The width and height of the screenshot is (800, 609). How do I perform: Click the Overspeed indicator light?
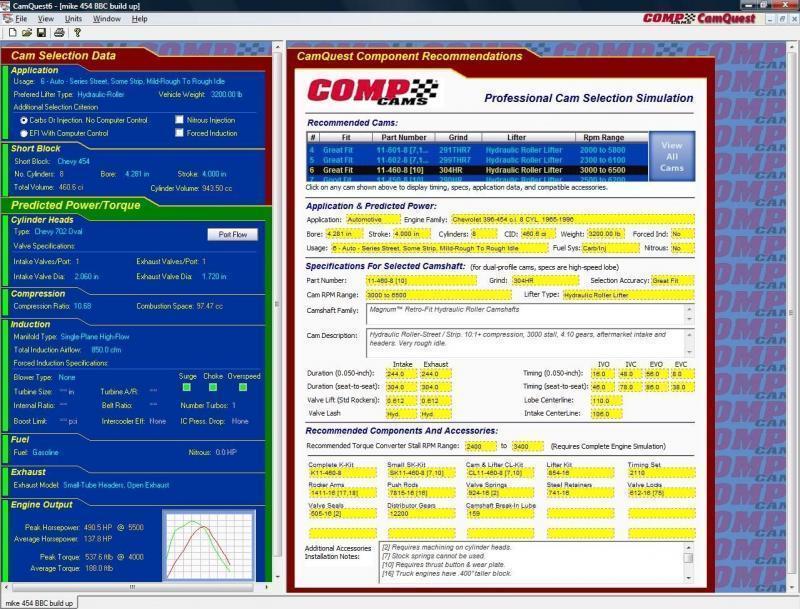243,387
